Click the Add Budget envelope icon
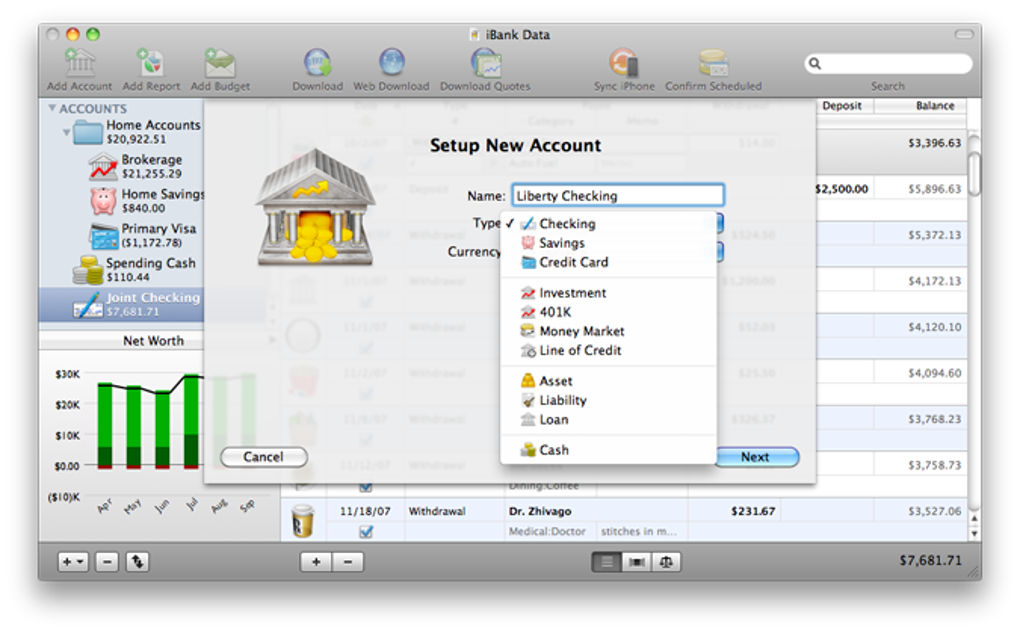 pyautogui.click(x=220, y=63)
